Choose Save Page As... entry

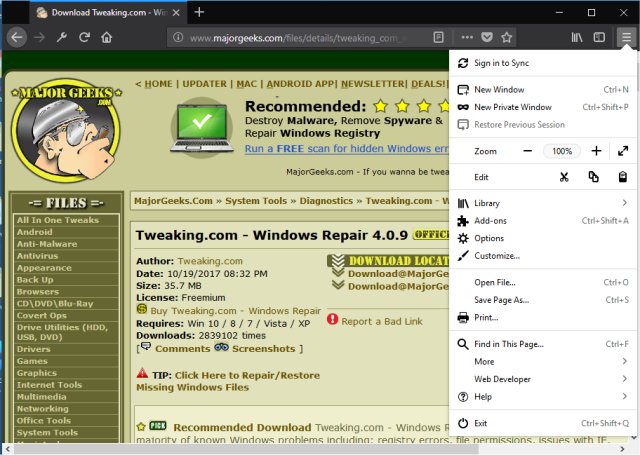[543, 300]
